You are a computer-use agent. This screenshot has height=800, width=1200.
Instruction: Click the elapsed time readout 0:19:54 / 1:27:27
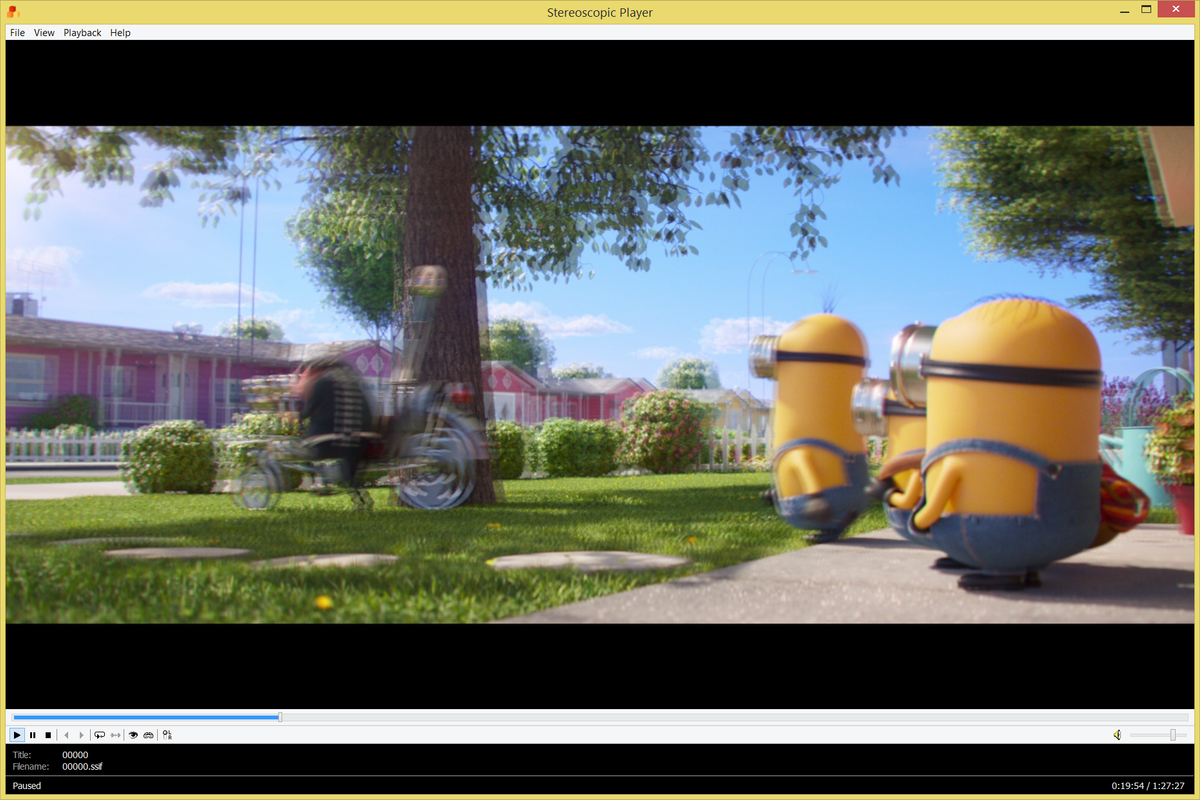pyautogui.click(x=1148, y=786)
